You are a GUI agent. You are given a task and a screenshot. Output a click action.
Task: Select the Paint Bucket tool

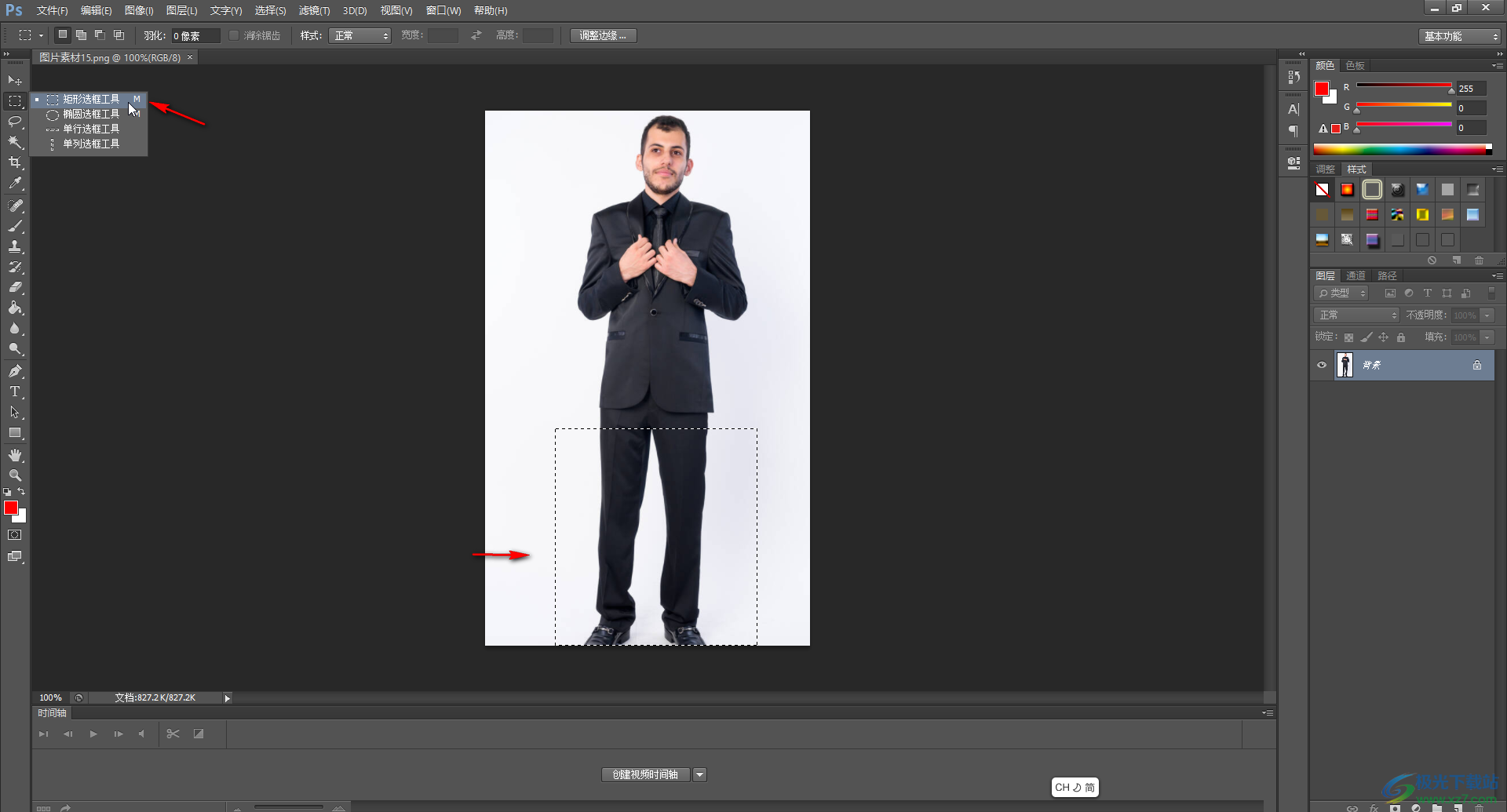click(x=15, y=308)
